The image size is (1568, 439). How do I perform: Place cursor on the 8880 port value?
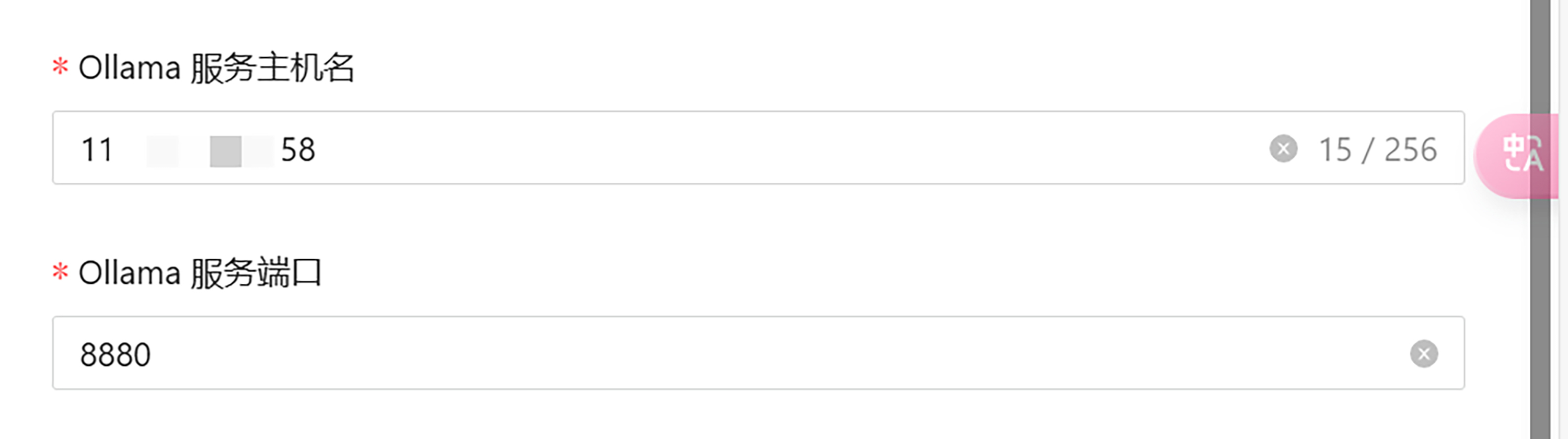click(115, 354)
